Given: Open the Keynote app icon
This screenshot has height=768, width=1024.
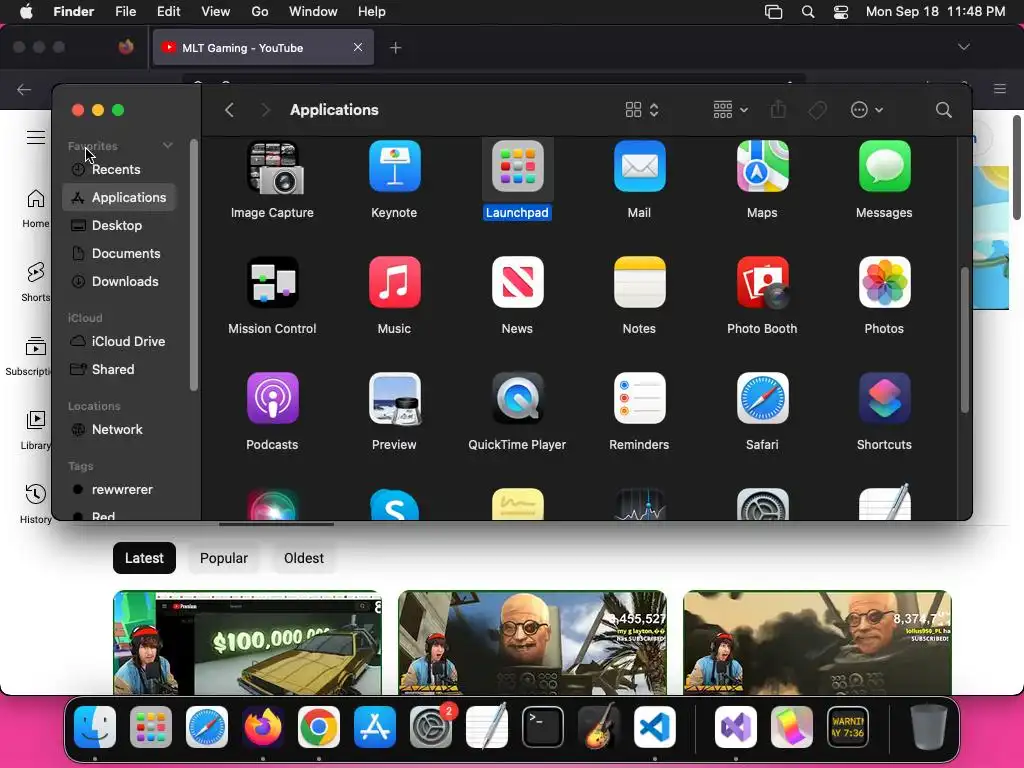Looking at the screenshot, I should point(394,167).
